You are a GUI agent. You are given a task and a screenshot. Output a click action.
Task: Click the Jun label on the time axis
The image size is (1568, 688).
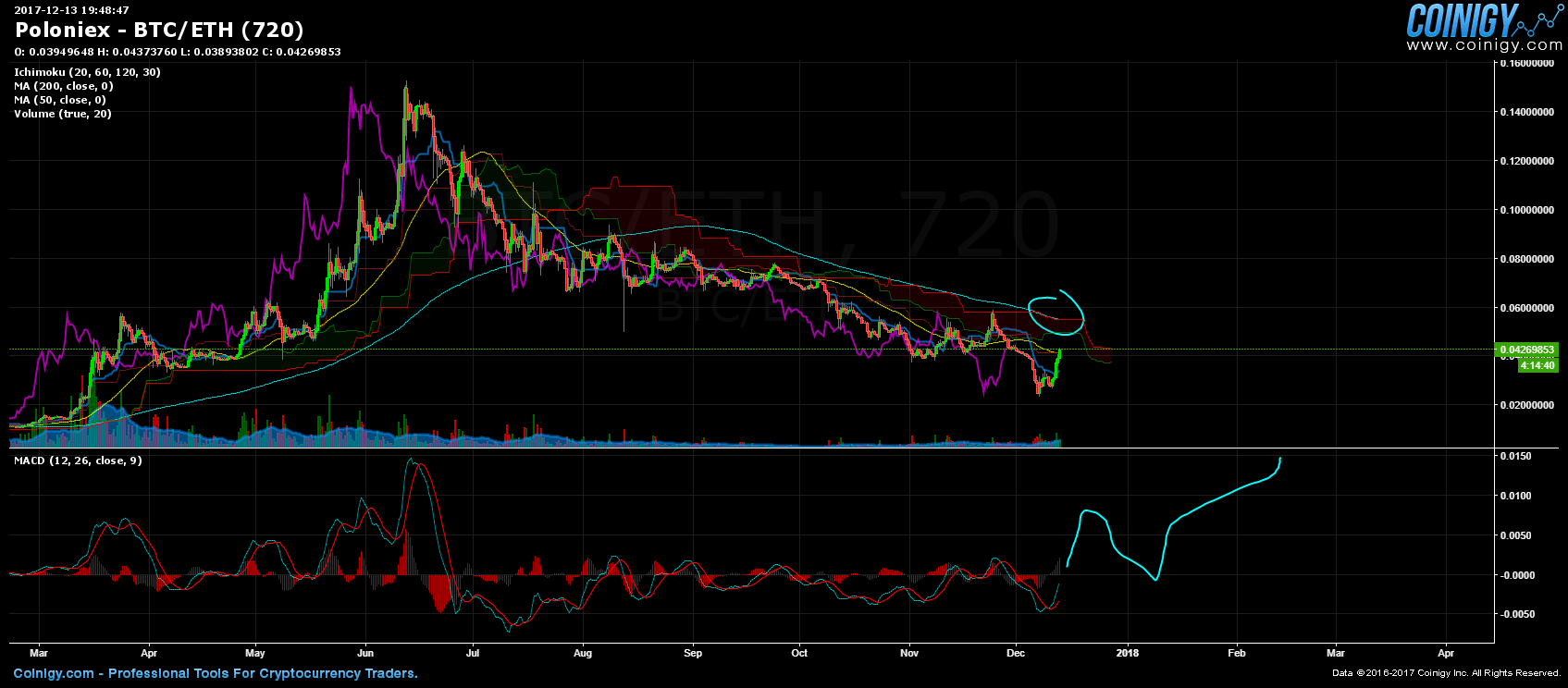tap(366, 653)
